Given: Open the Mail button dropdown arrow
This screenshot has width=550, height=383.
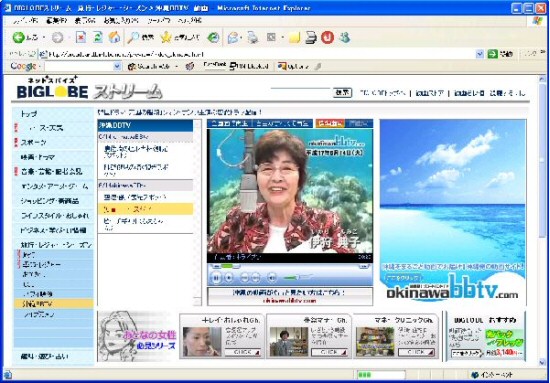Looking at the screenshot, I should [242, 38].
